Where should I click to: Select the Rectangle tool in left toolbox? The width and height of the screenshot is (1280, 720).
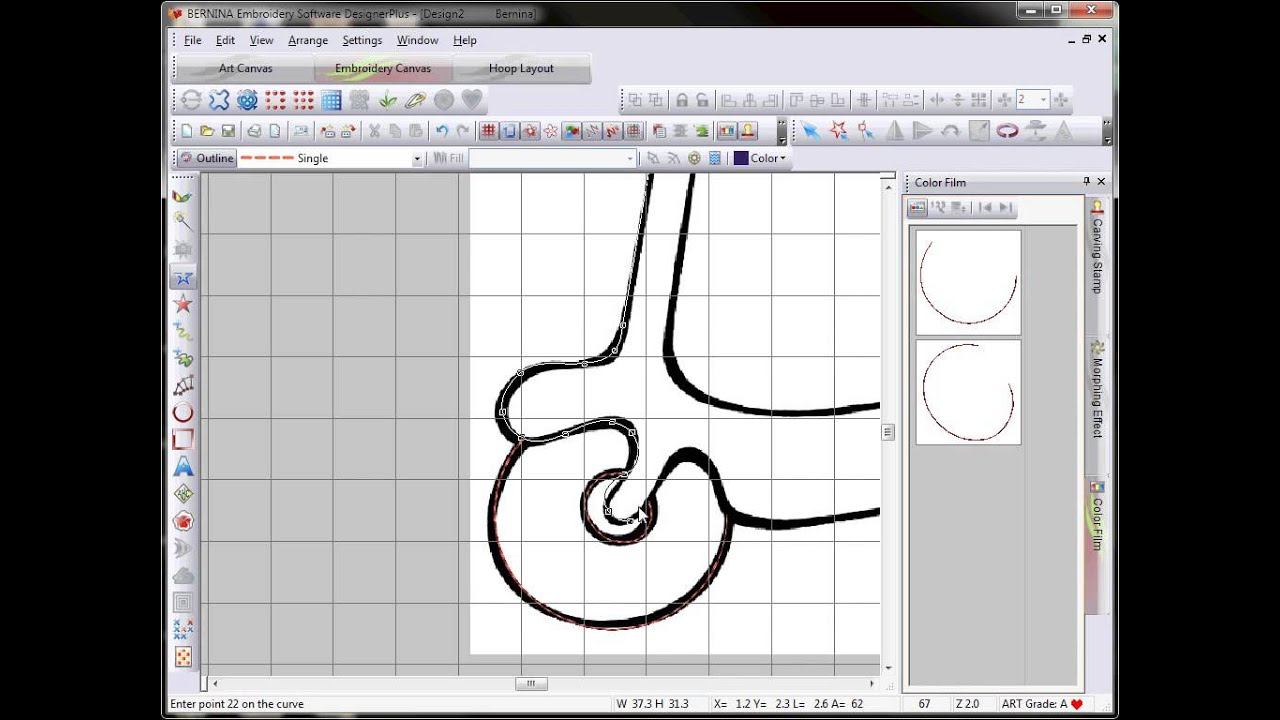point(183,440)
